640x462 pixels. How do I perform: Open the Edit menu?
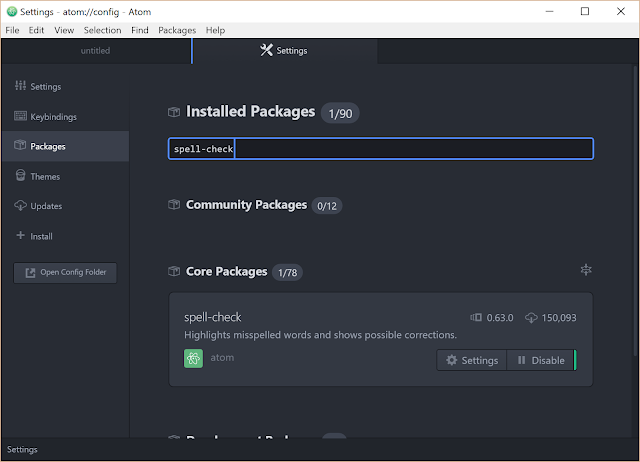point(36,30)
